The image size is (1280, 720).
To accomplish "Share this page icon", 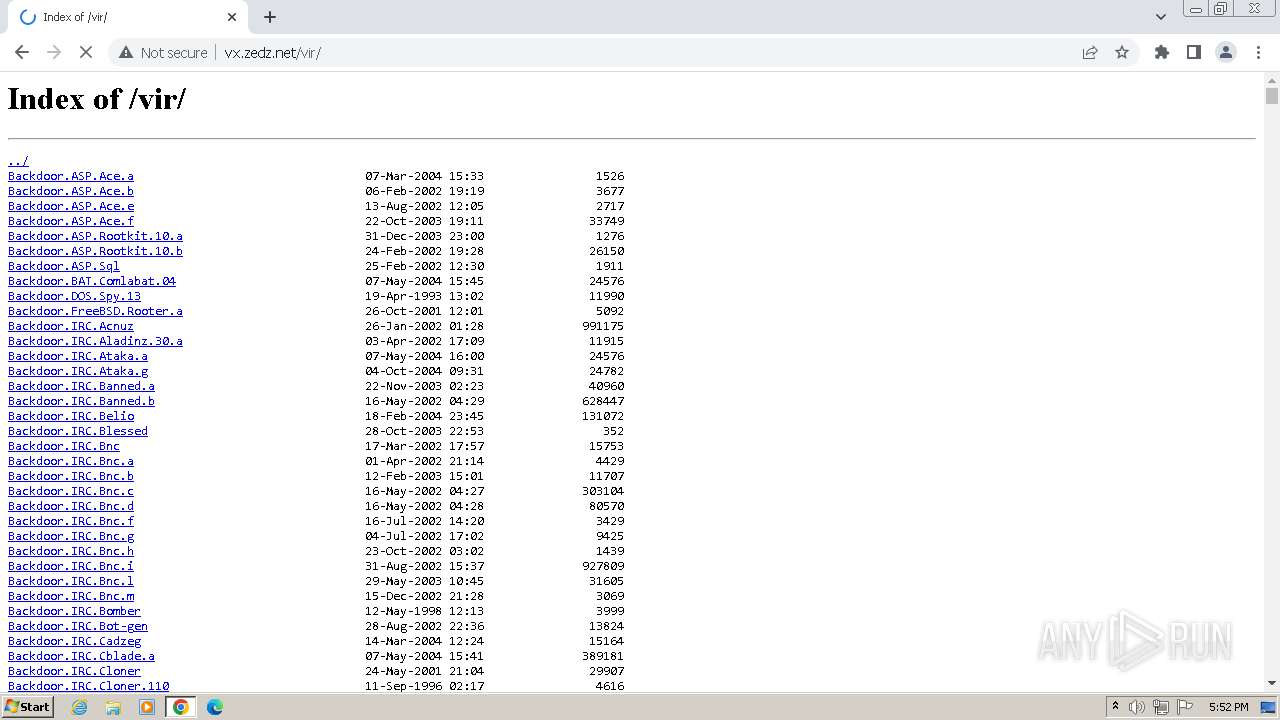I will tap(1090, 52).
